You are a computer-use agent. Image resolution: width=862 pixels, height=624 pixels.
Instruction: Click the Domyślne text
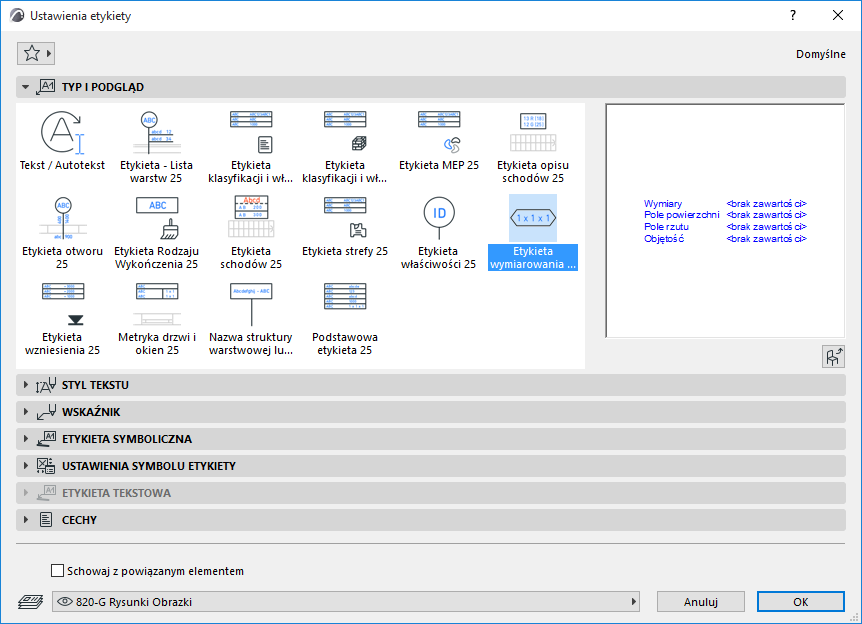[820, 54]
